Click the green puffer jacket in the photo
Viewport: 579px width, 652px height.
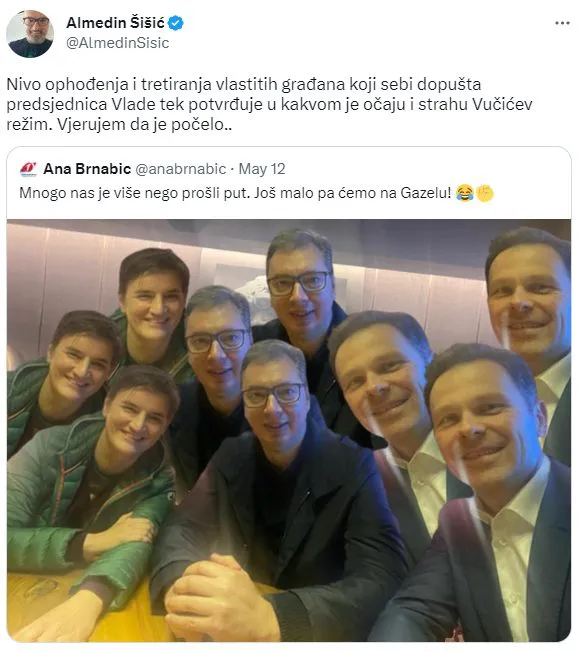[83, 495]
